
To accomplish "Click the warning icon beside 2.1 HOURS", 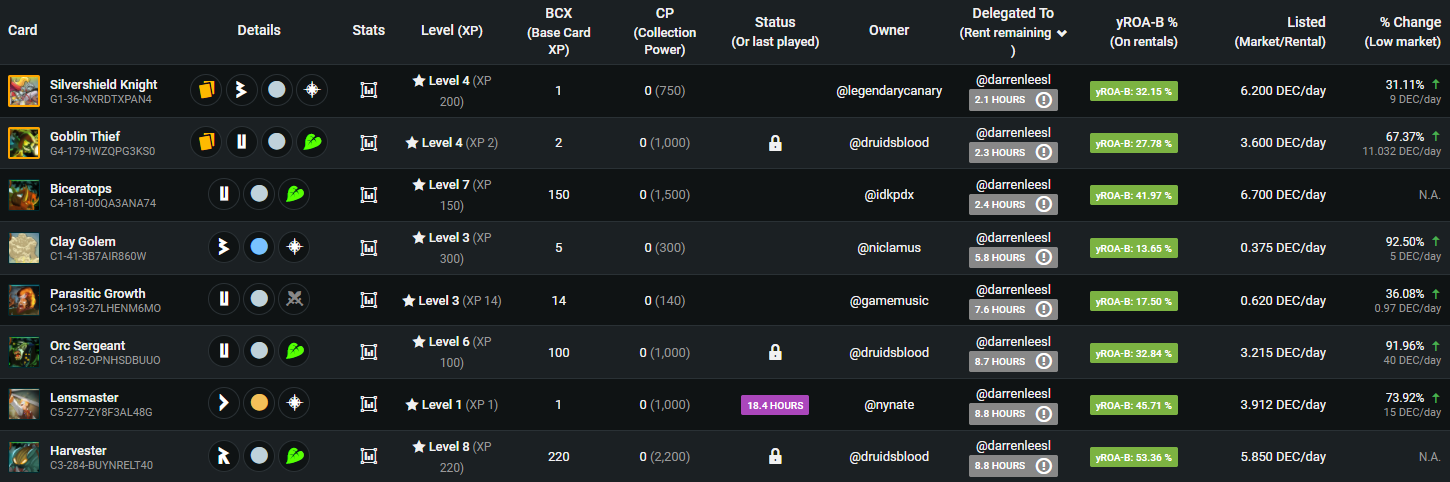I will 1044,100.
